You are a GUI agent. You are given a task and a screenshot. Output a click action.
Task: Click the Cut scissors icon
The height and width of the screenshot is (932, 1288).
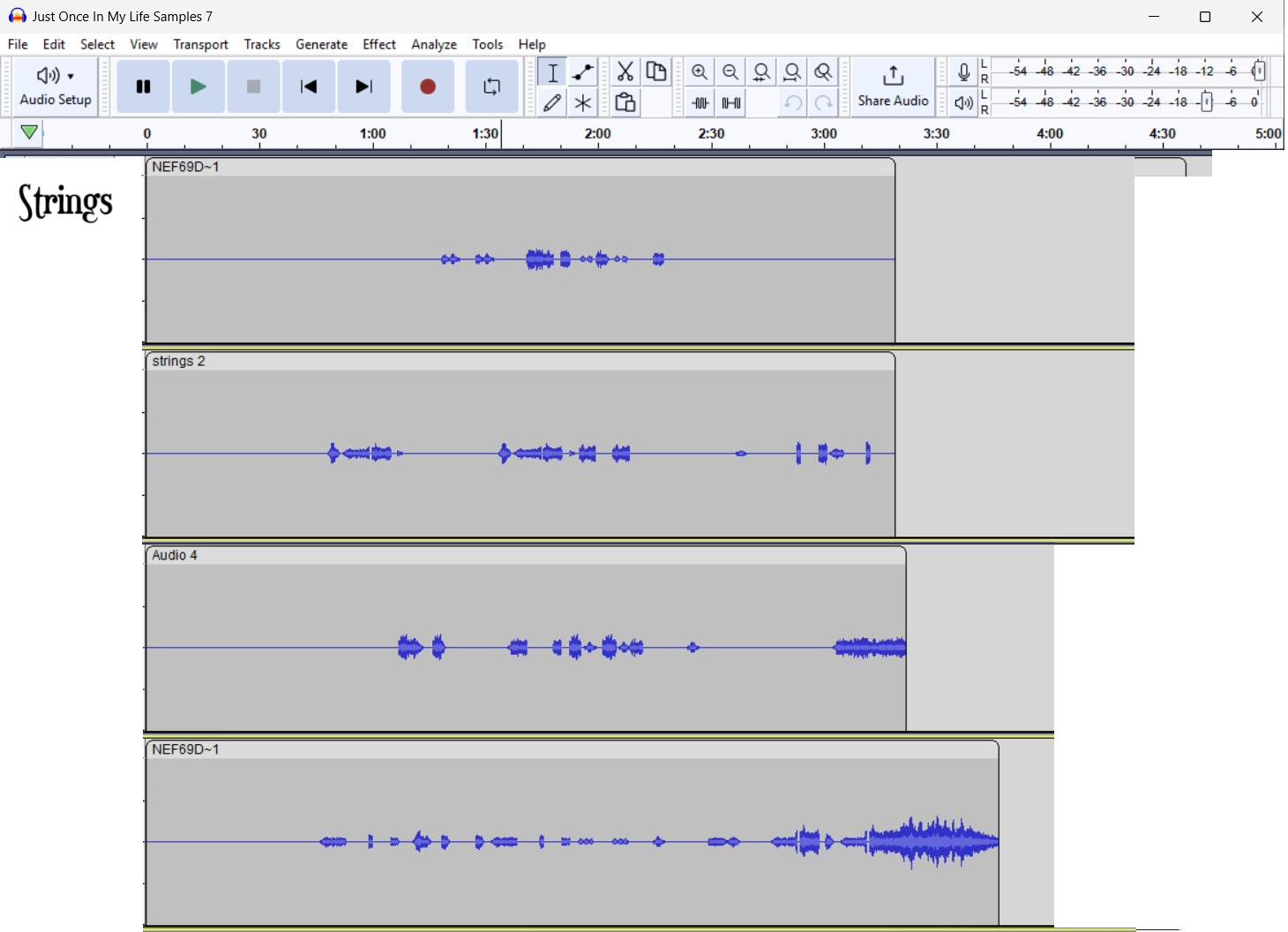(625, 72)
